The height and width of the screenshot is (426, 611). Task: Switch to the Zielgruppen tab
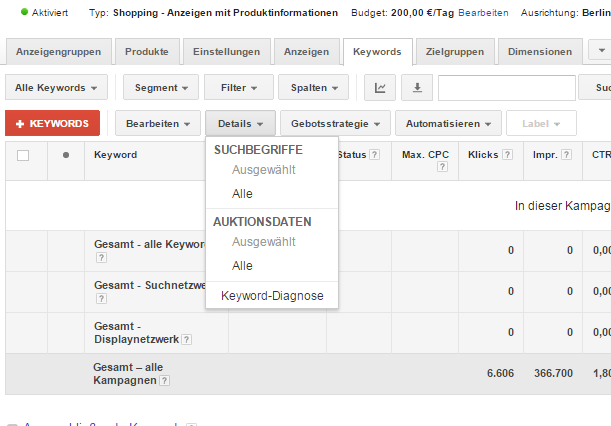point(455,51)
